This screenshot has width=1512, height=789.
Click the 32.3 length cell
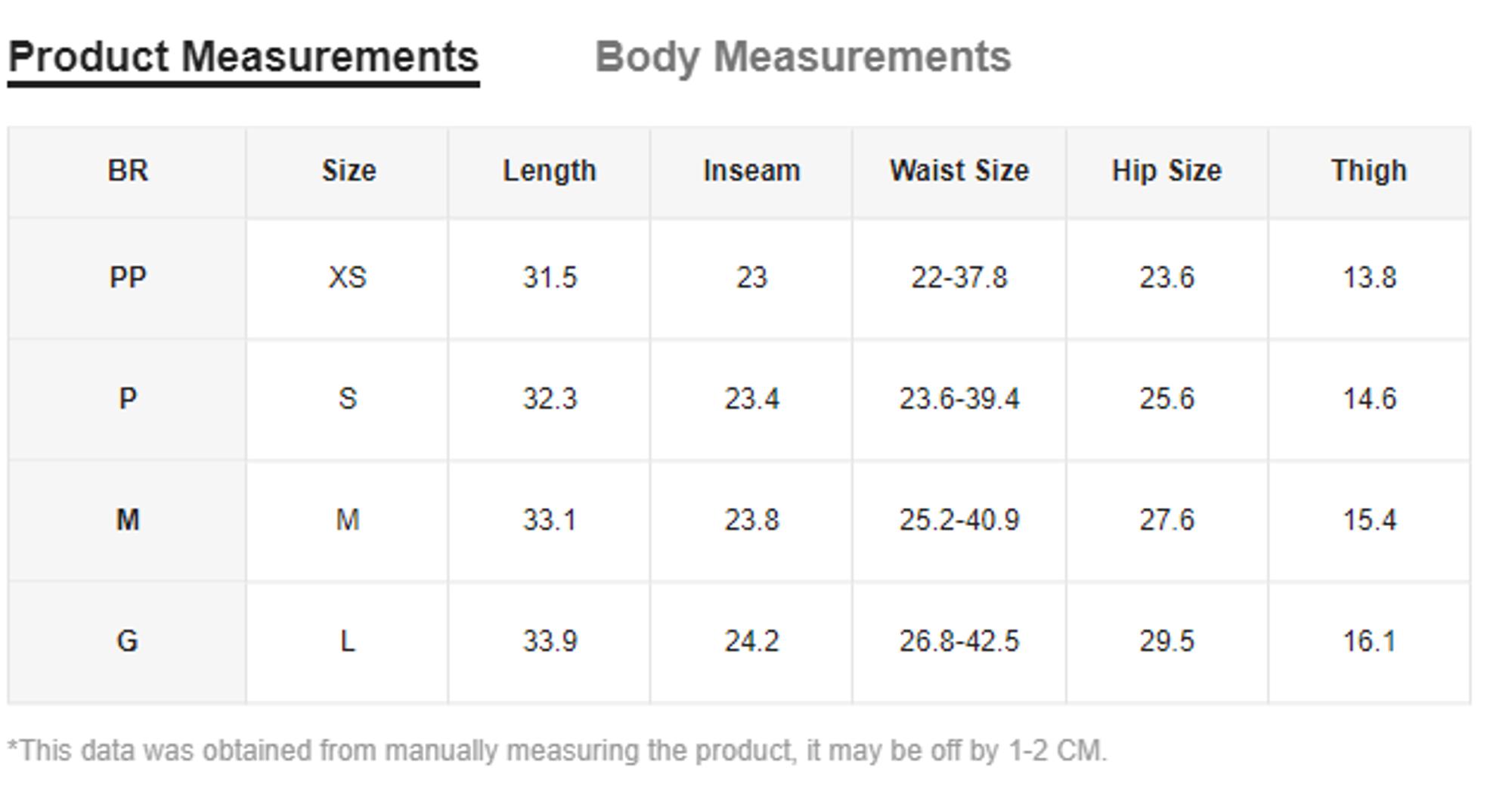click(550, 399)
